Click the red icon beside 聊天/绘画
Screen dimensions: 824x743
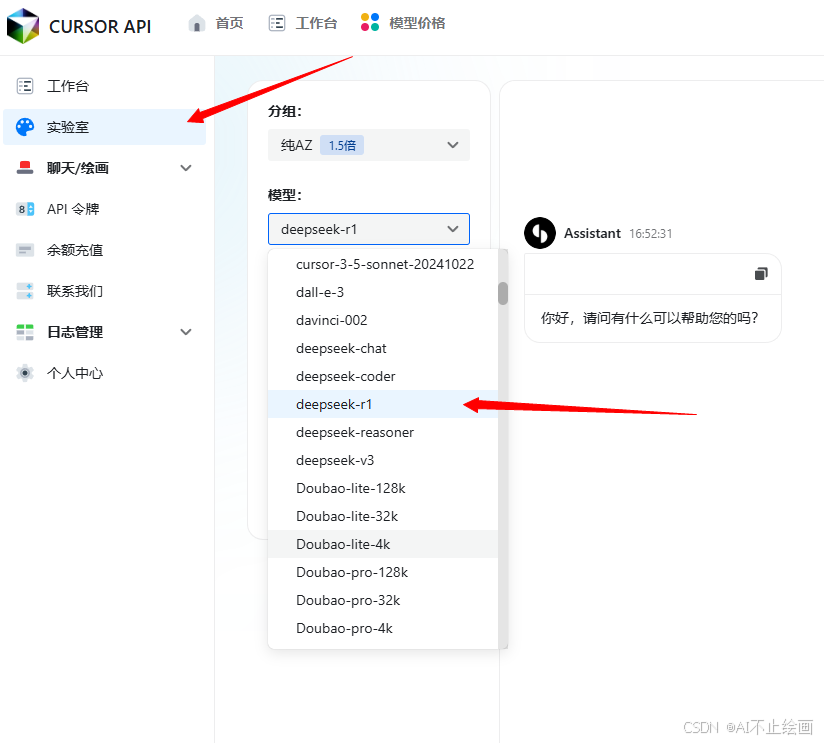click(x=25, y=168)
